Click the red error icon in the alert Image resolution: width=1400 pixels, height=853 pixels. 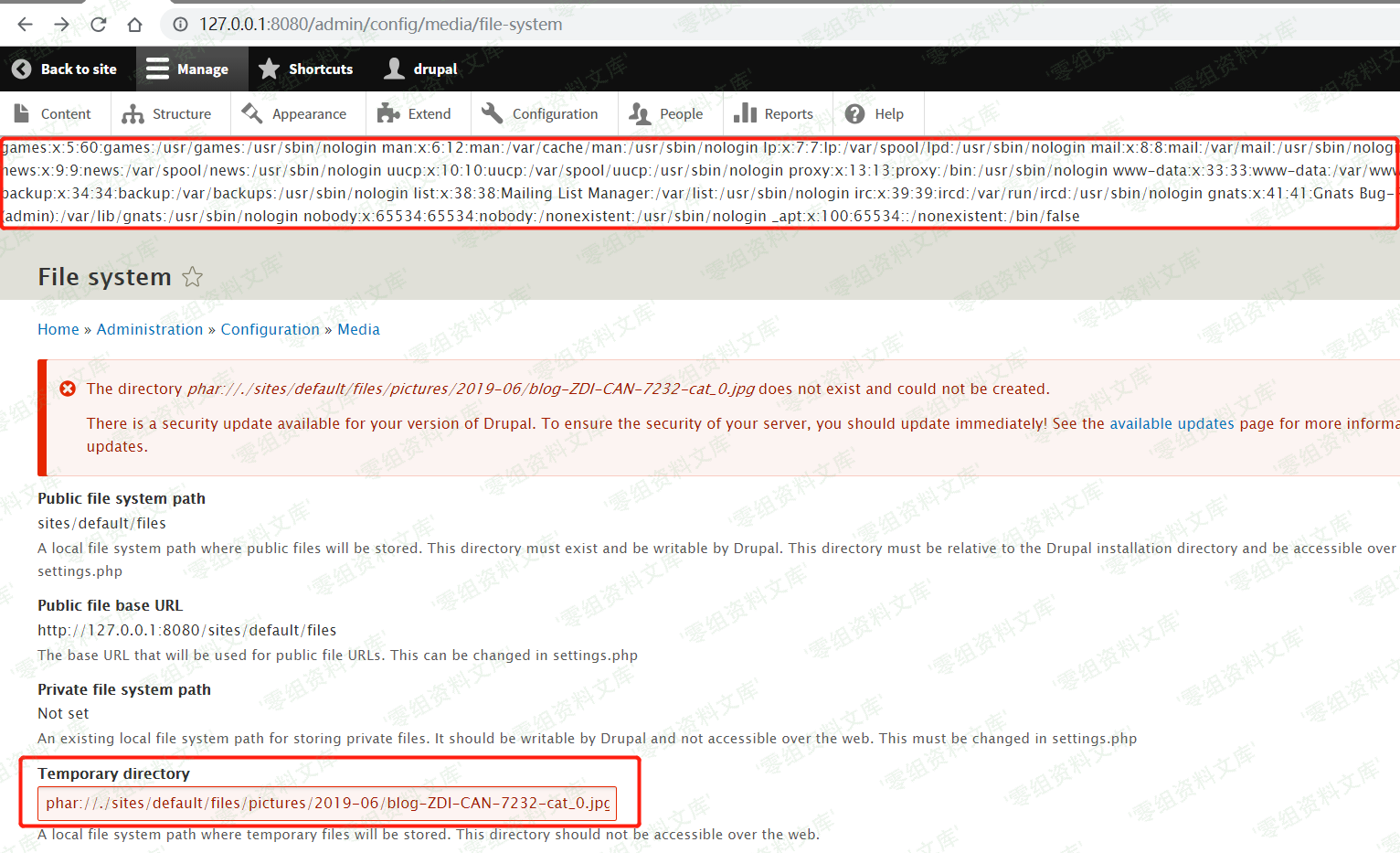68,389
